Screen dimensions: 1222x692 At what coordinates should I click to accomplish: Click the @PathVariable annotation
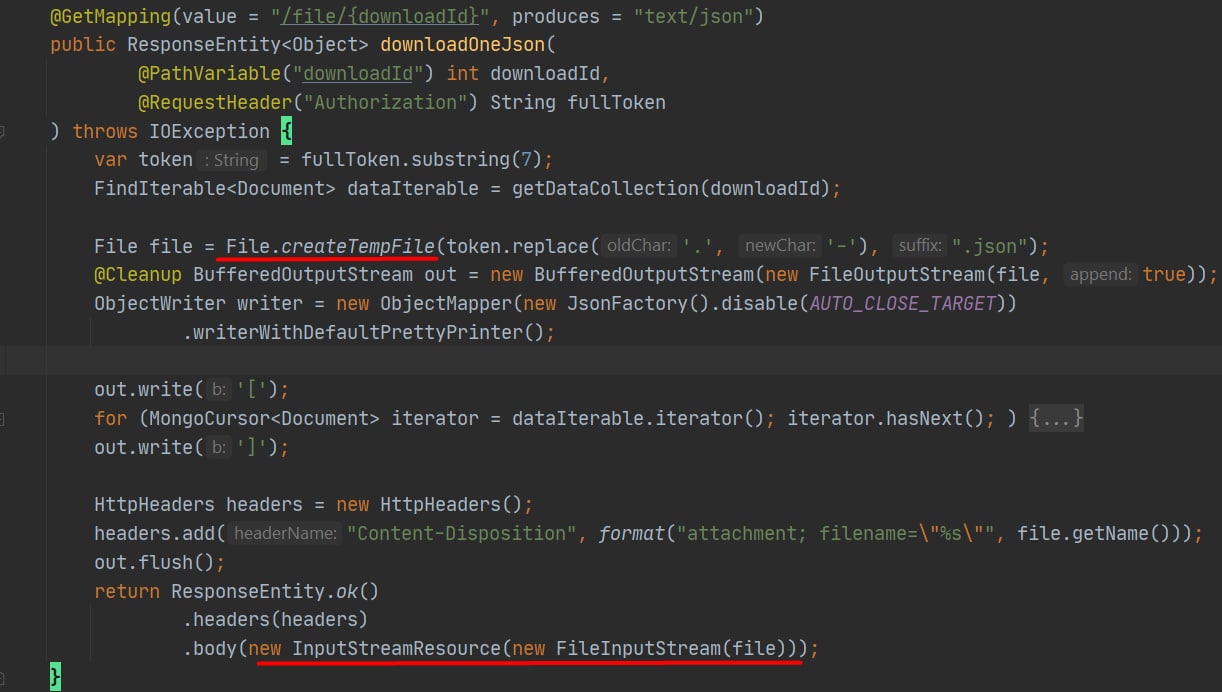click(209, 74)
